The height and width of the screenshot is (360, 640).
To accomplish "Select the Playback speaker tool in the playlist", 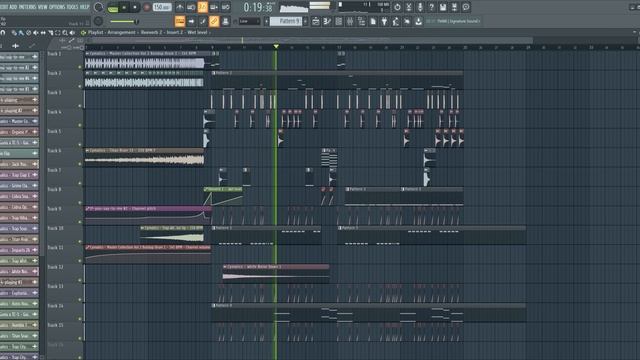I will click(x=72, y=33).
